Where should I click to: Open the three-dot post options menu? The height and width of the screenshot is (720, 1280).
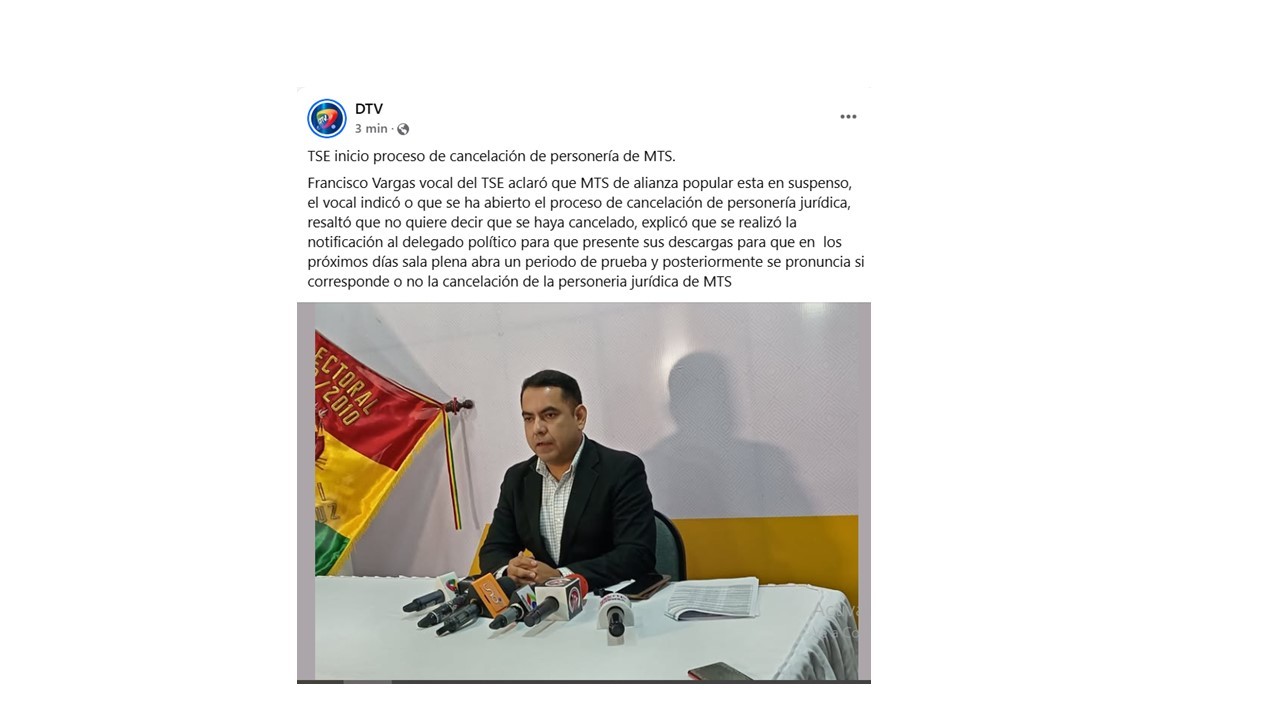tap(848, 117)
